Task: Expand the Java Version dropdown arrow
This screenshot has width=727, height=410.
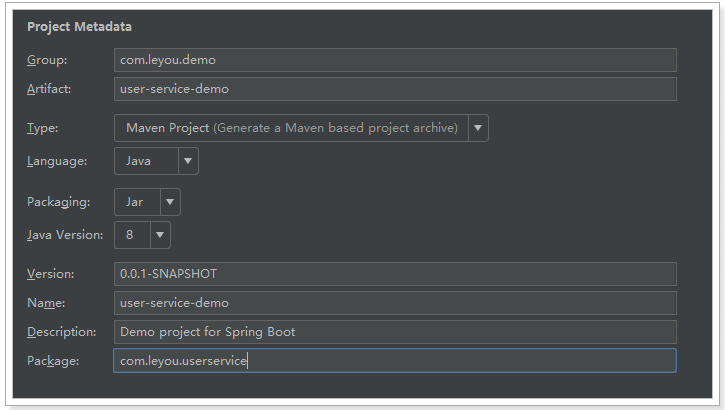Action: [x=160, y=235]
